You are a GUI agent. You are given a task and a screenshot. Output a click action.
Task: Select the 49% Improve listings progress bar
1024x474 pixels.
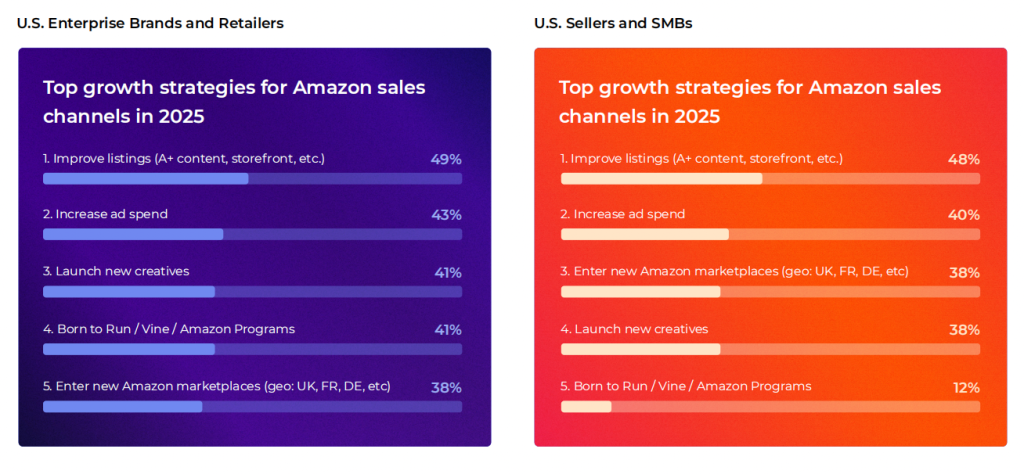[252, 178]
